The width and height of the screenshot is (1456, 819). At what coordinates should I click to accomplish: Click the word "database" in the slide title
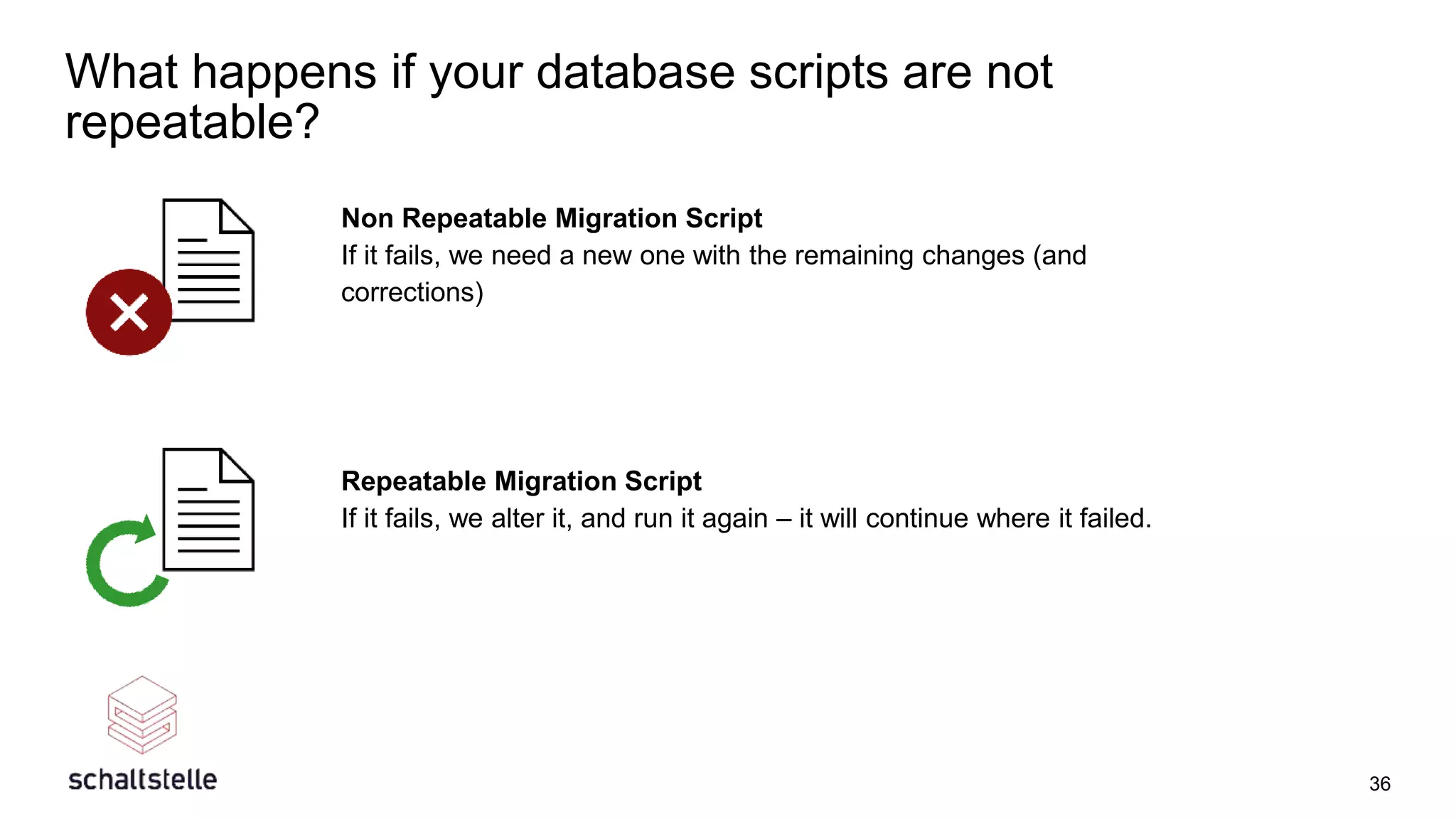pos(635,72)
